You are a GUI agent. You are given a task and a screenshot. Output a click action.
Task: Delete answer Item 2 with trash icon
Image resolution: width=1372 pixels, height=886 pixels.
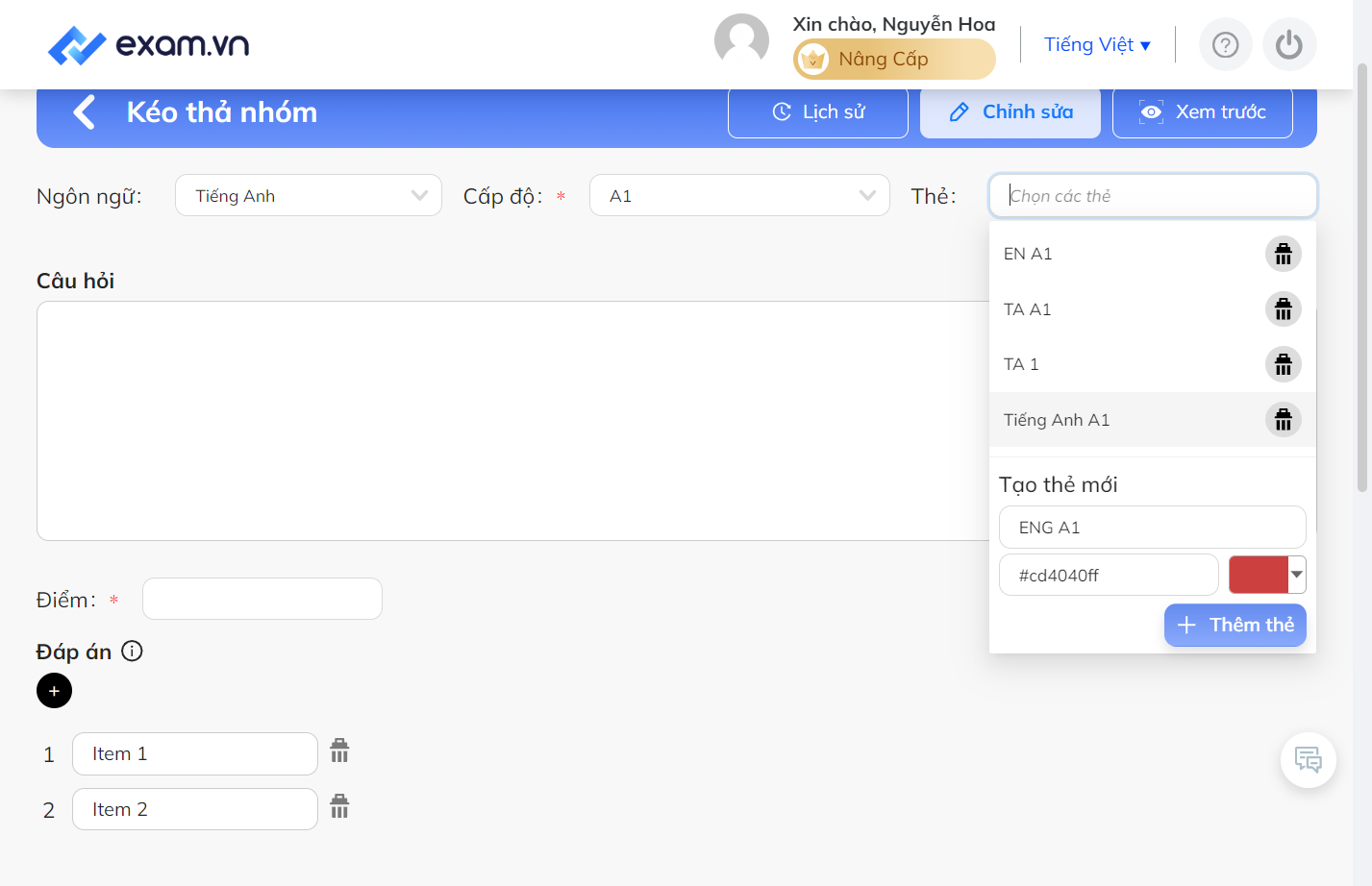pyautogui.click(x=339, y=806)
